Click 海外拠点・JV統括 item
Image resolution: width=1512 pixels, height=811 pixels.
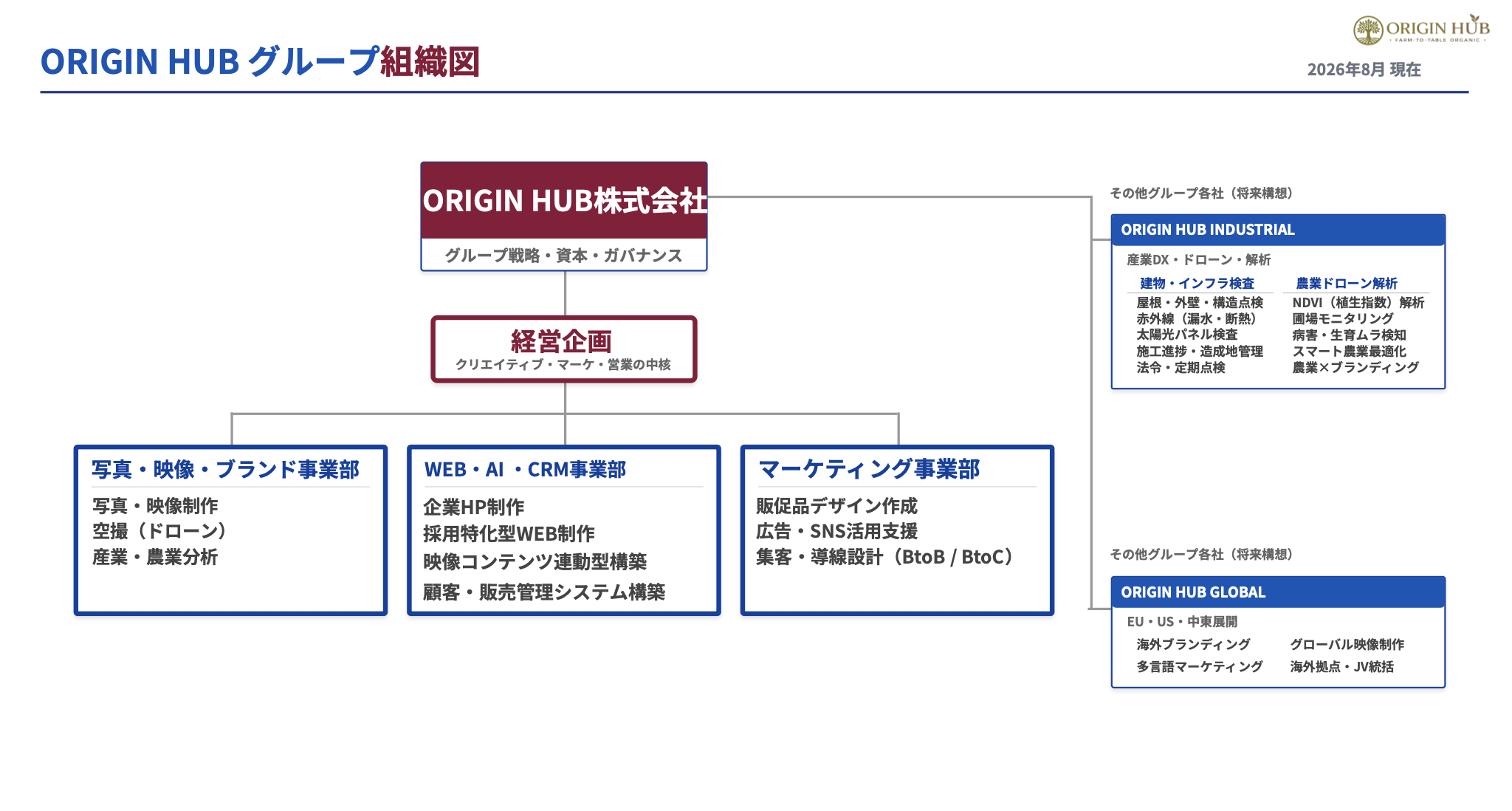click(x=1341, y=667)
